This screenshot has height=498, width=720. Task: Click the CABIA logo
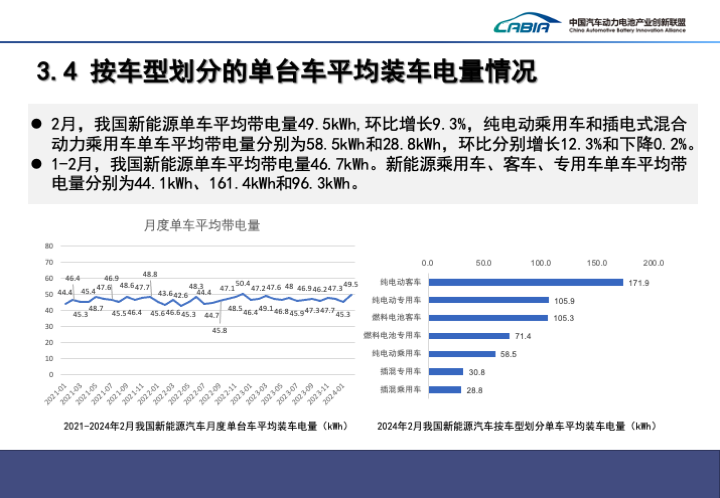pos(521,25)
